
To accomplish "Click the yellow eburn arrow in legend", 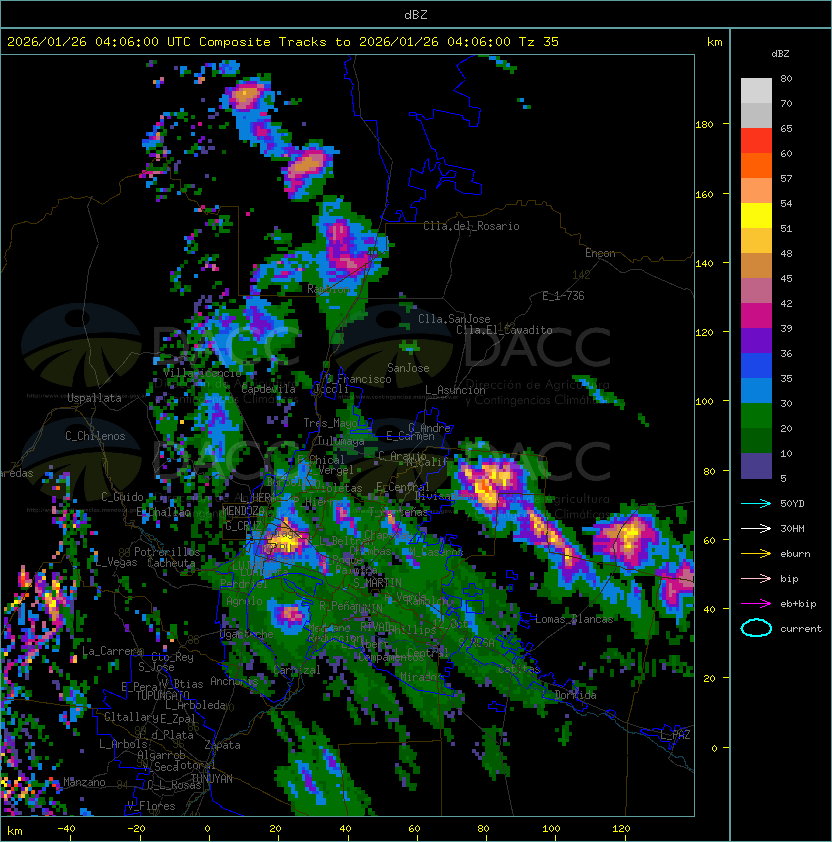I will 756,554.
